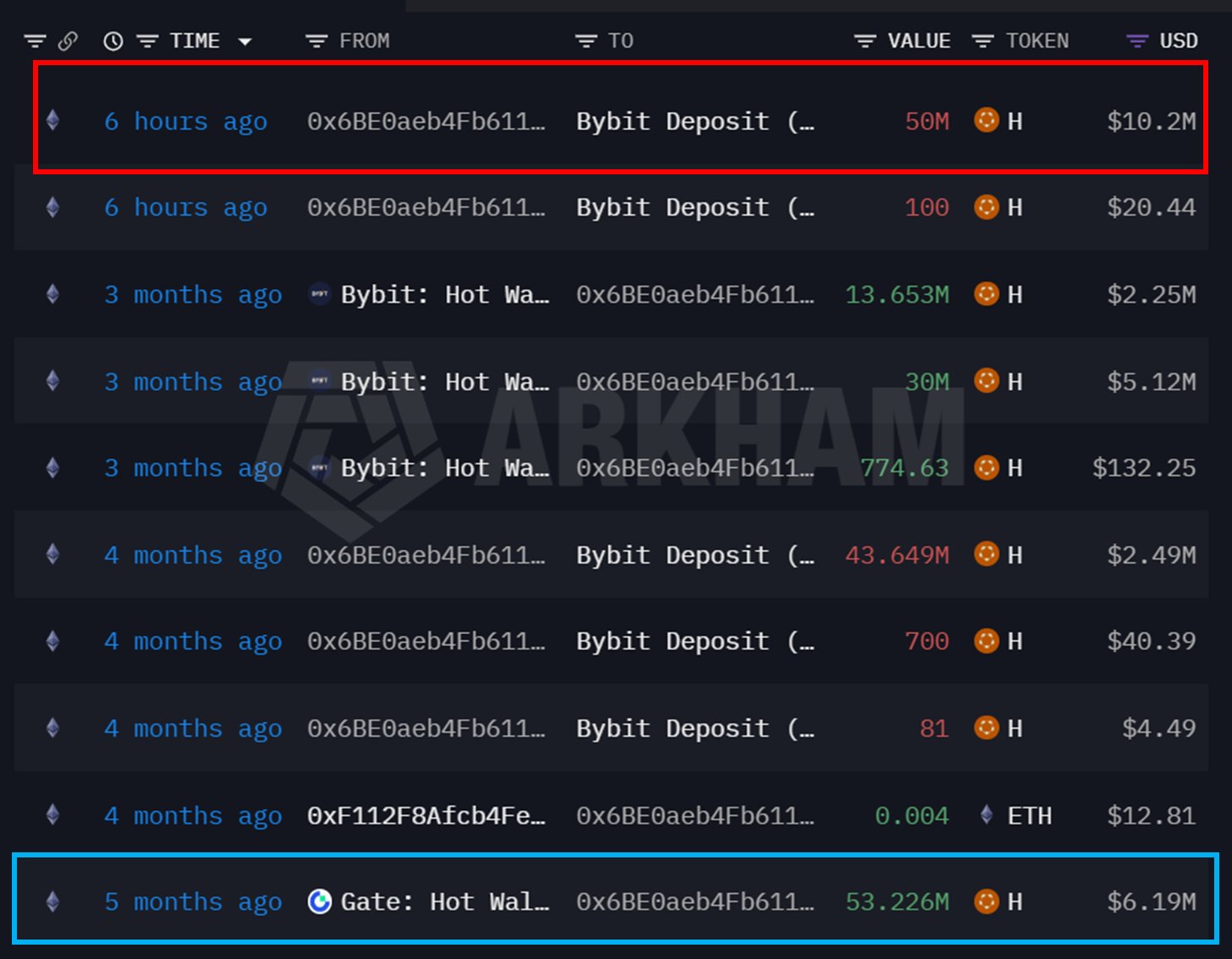This screenshot has width=1232, height=959.
Task: Open the '6 hours ago' link in the 50M row
Action: pyautogui.click(x=185, y=122)
